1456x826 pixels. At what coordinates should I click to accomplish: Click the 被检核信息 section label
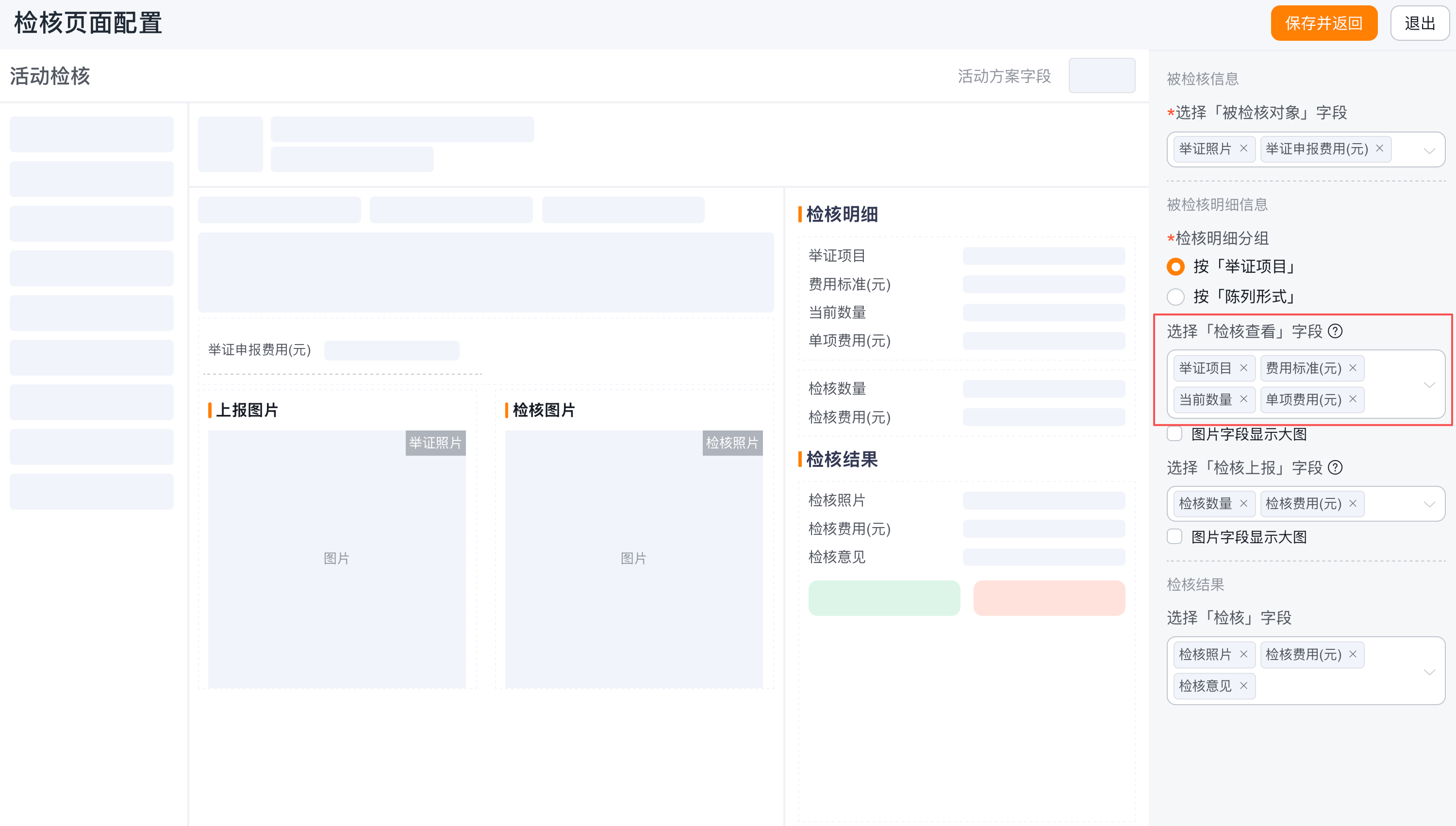click(x=1203, y=79)
